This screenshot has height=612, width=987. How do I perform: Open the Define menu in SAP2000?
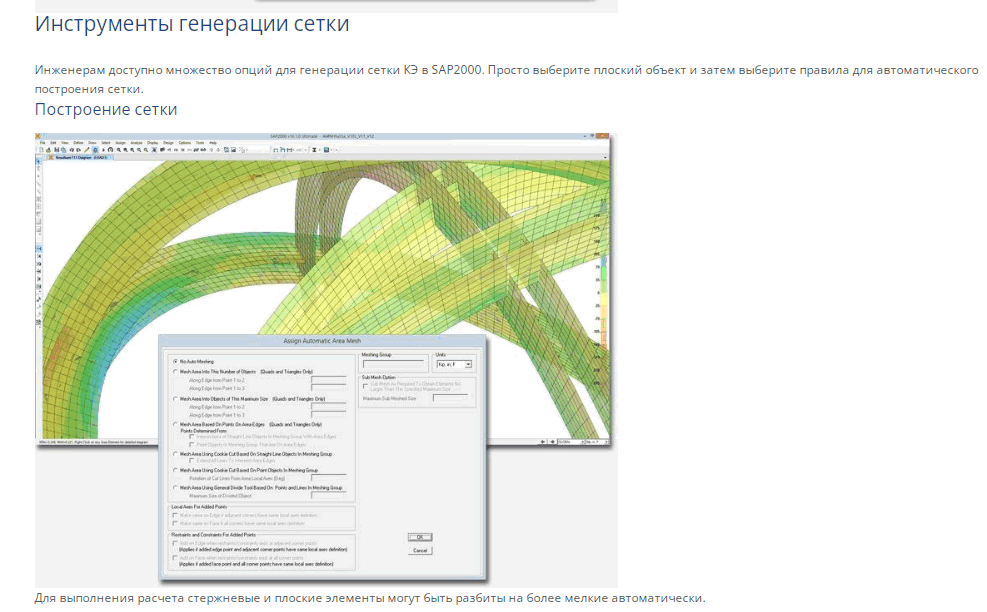79,143
